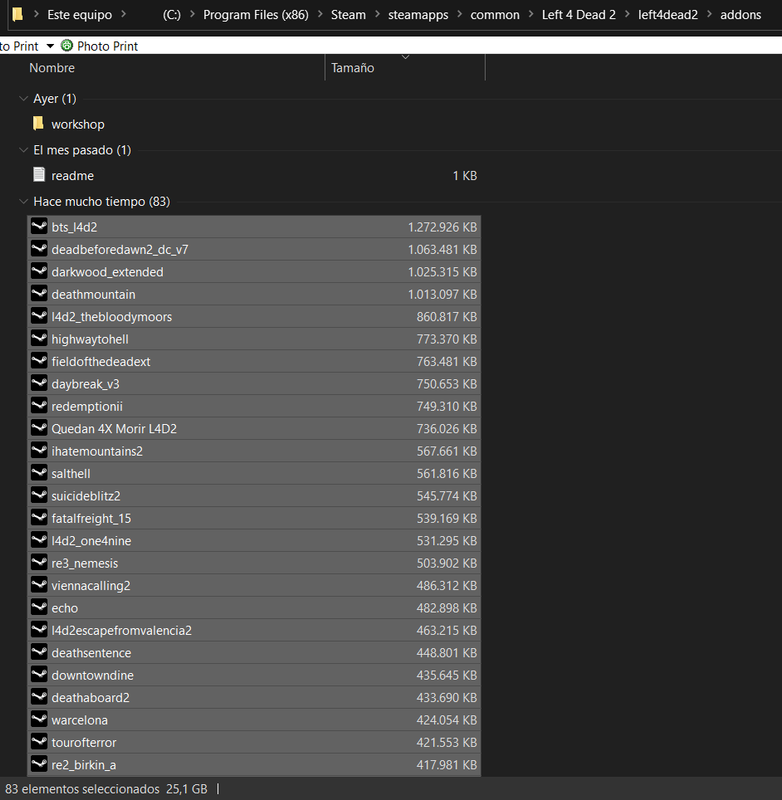Viewport: 782px width, 800px height.
Task: Select the warcelona file name
Action: coord(80,720)
